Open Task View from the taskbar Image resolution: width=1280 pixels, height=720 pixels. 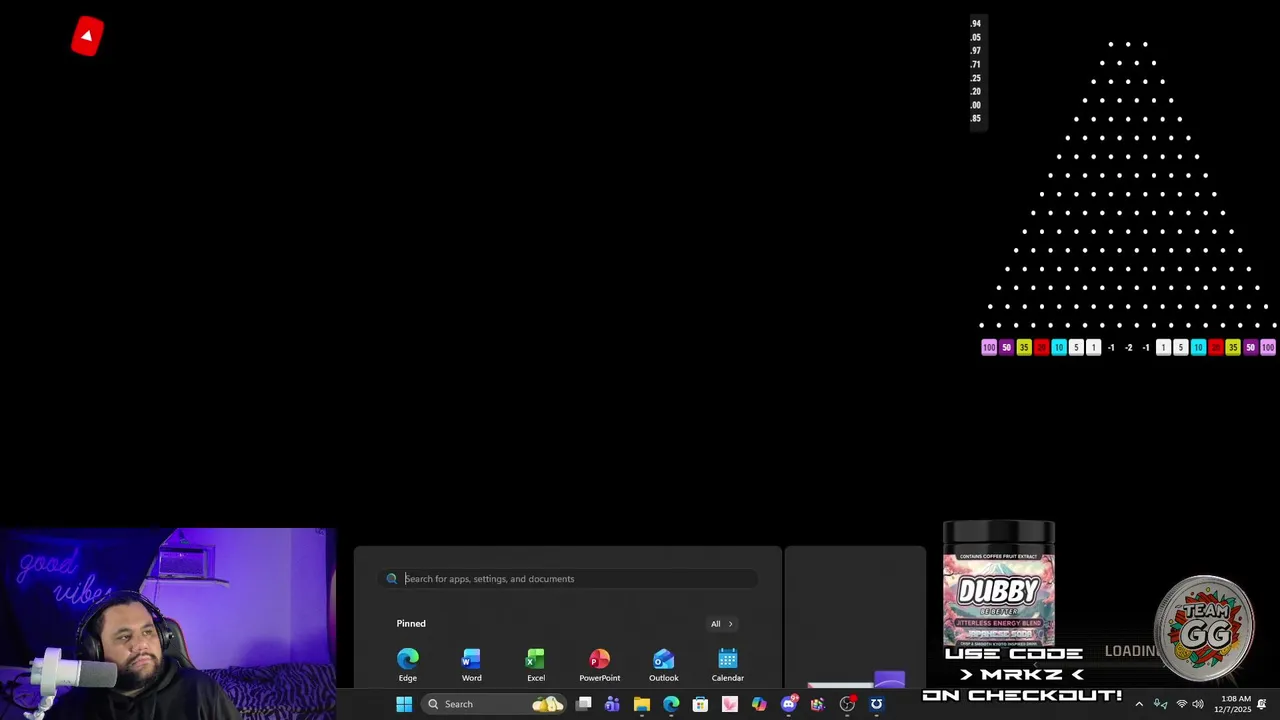[x=583, y=704]
